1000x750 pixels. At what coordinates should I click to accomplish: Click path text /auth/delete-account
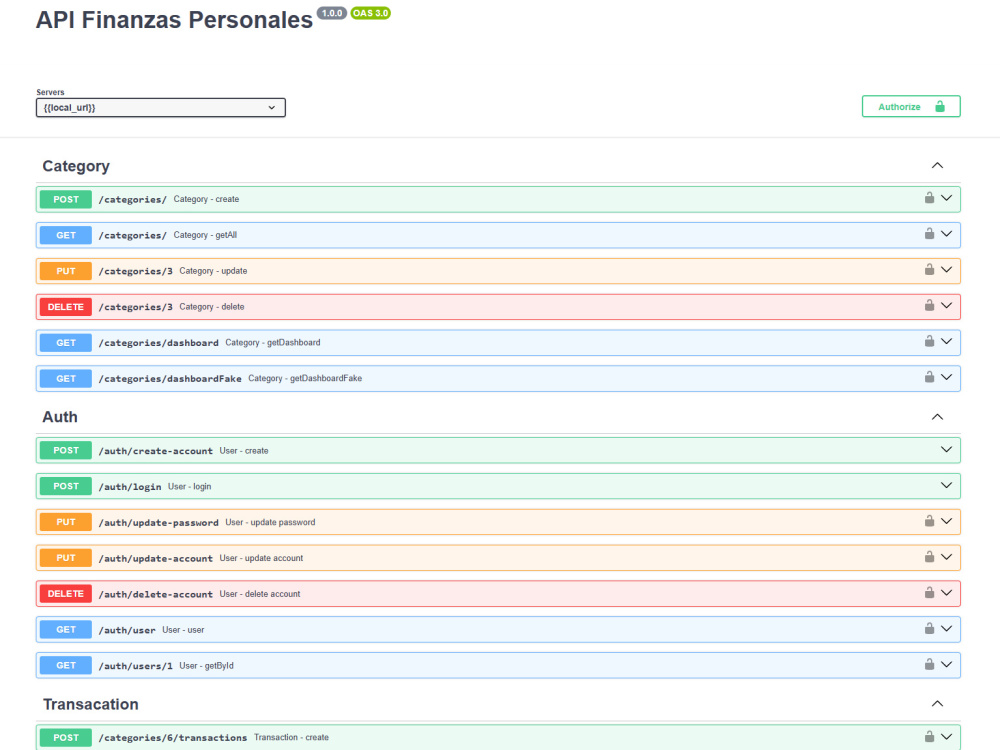pos(156,594)
